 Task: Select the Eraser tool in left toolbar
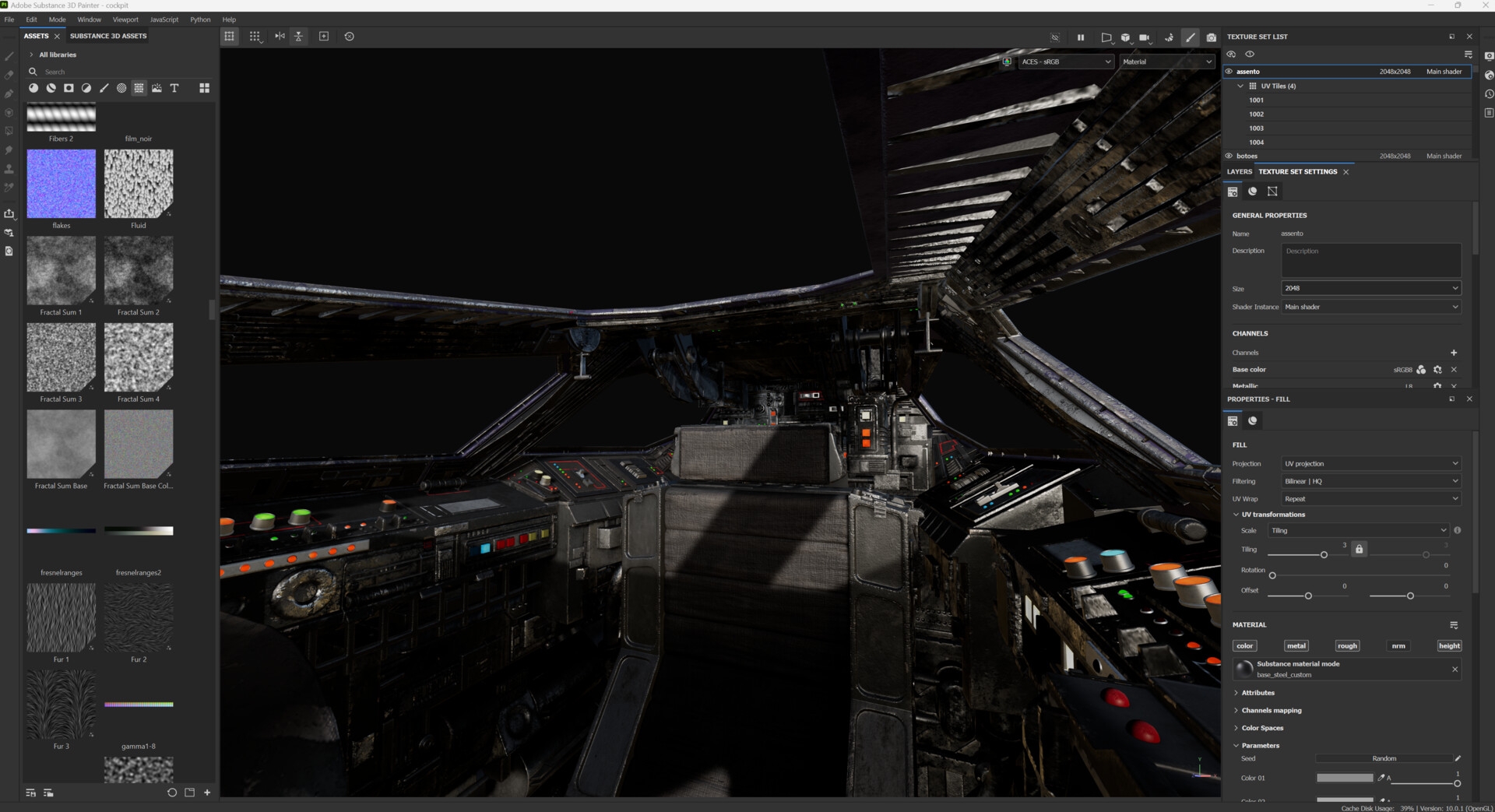pyautogui.click(x=9, y=75)
